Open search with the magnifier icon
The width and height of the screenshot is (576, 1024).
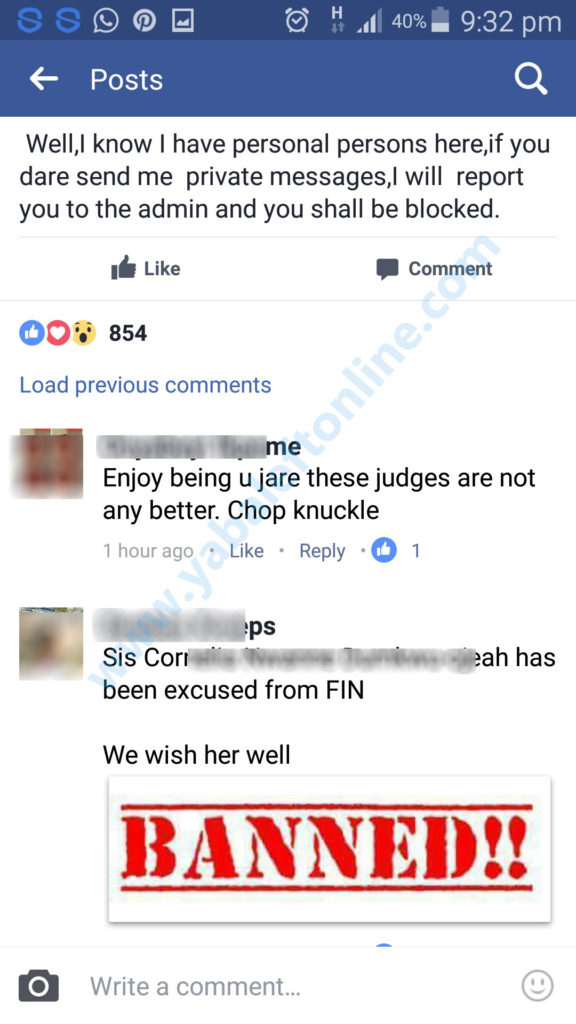click(530, 79)
